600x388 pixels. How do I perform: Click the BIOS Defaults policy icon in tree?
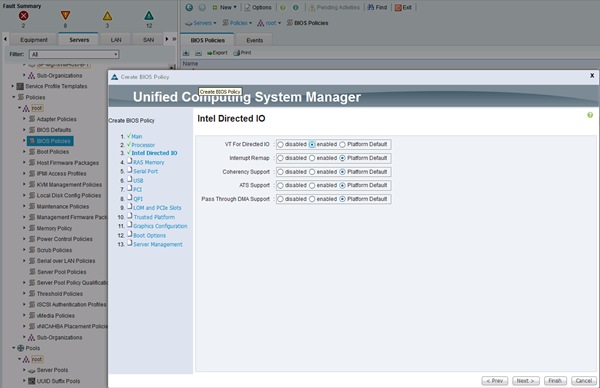[x=33, y=130]
